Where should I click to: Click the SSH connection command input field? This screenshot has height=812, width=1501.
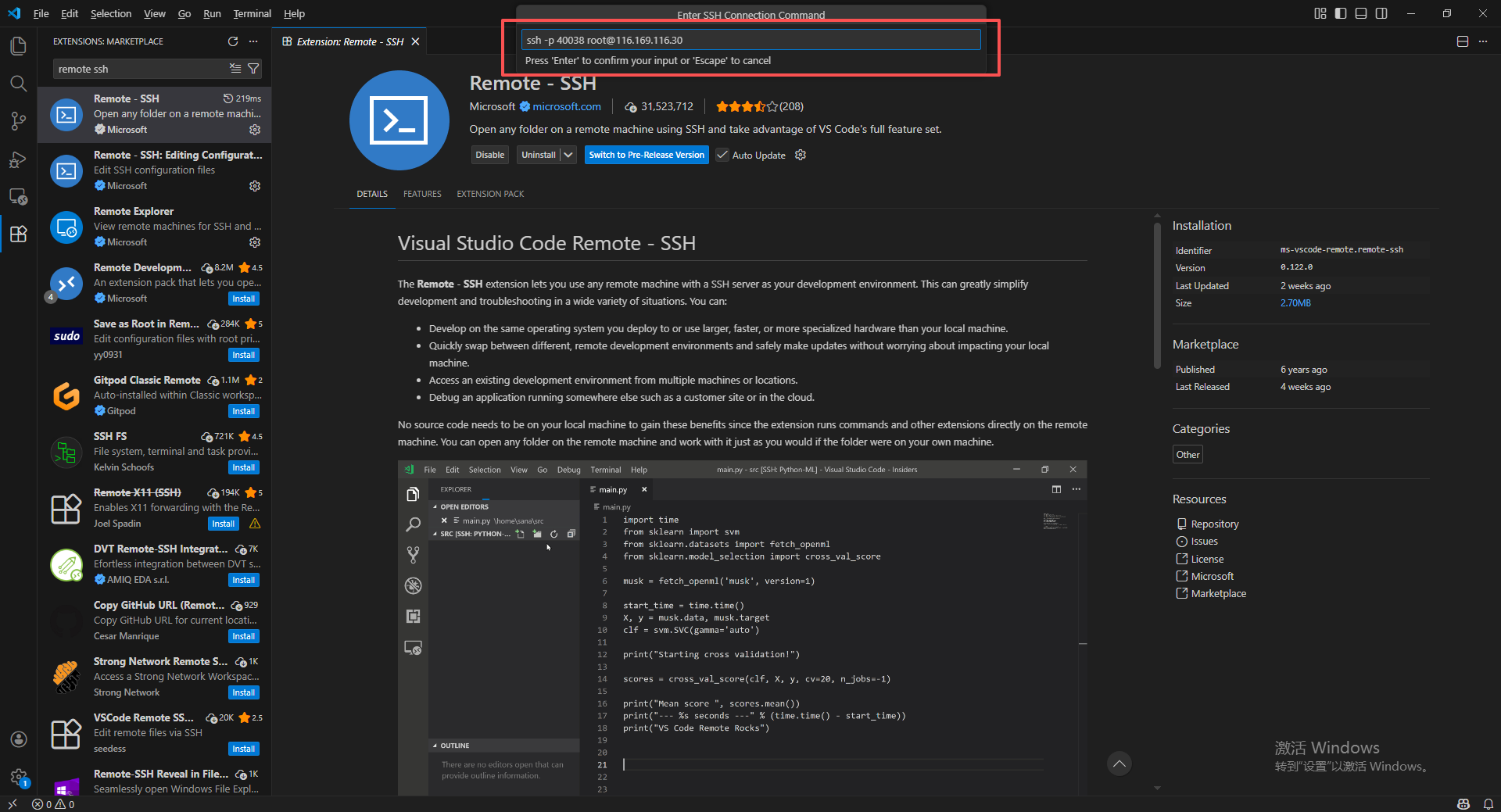[750, 40]
